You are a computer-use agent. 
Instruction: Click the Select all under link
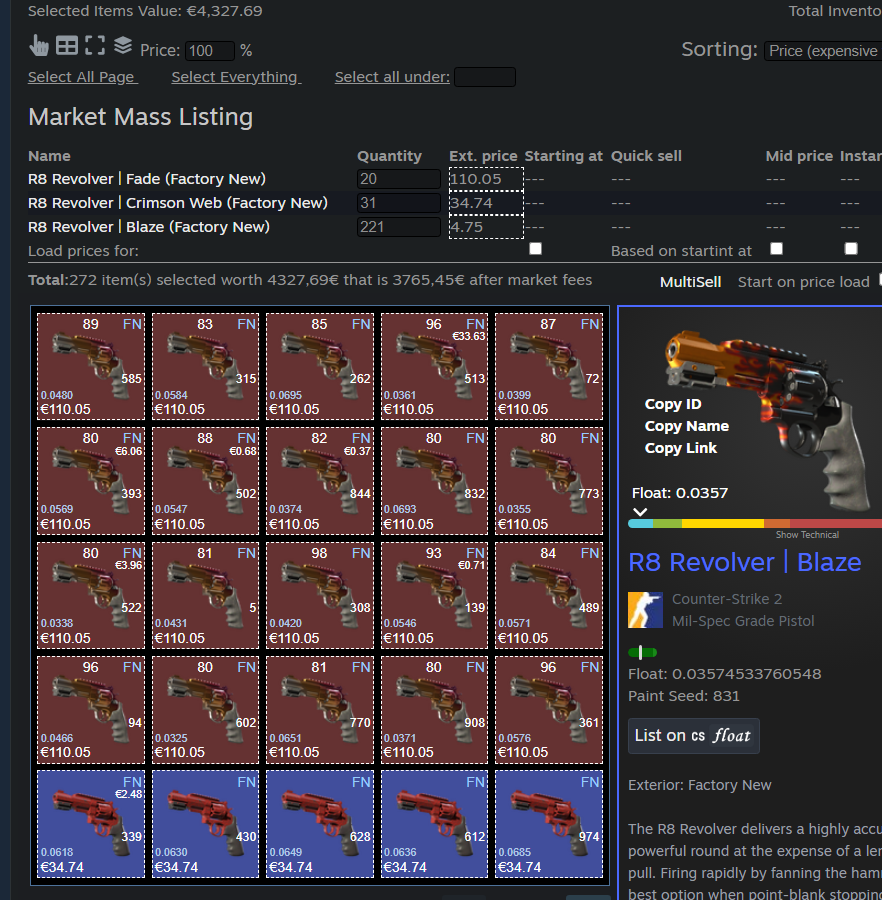click(x=392, y=77)
